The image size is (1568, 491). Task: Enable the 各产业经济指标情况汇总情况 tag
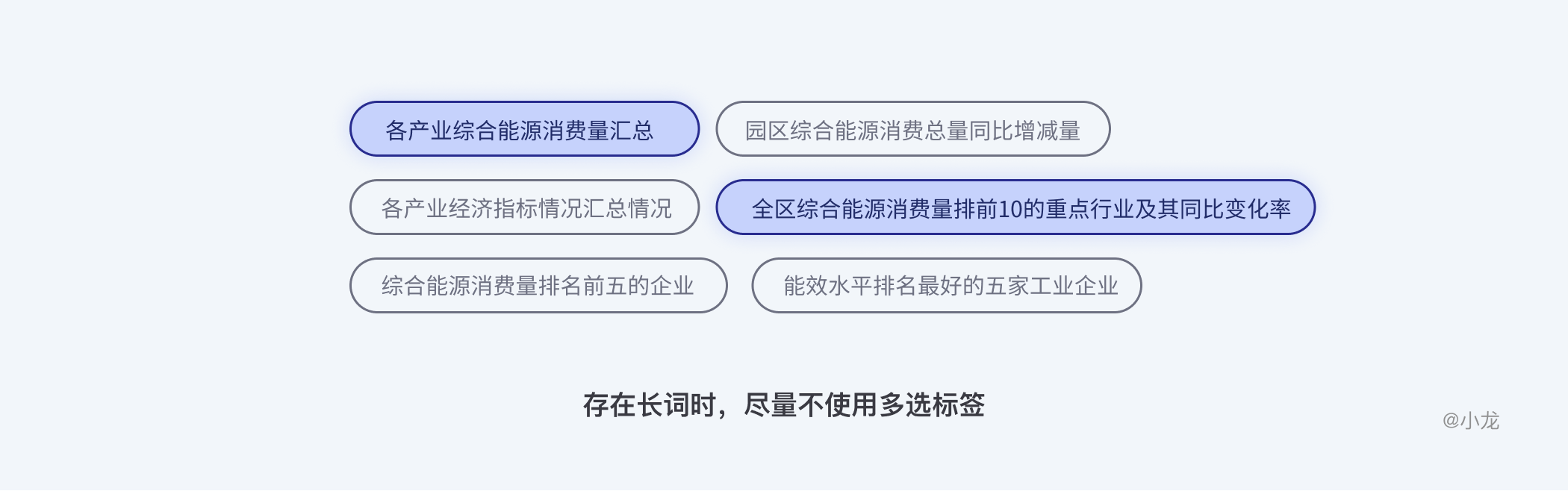pyautogui.click(x=524, y=207)
